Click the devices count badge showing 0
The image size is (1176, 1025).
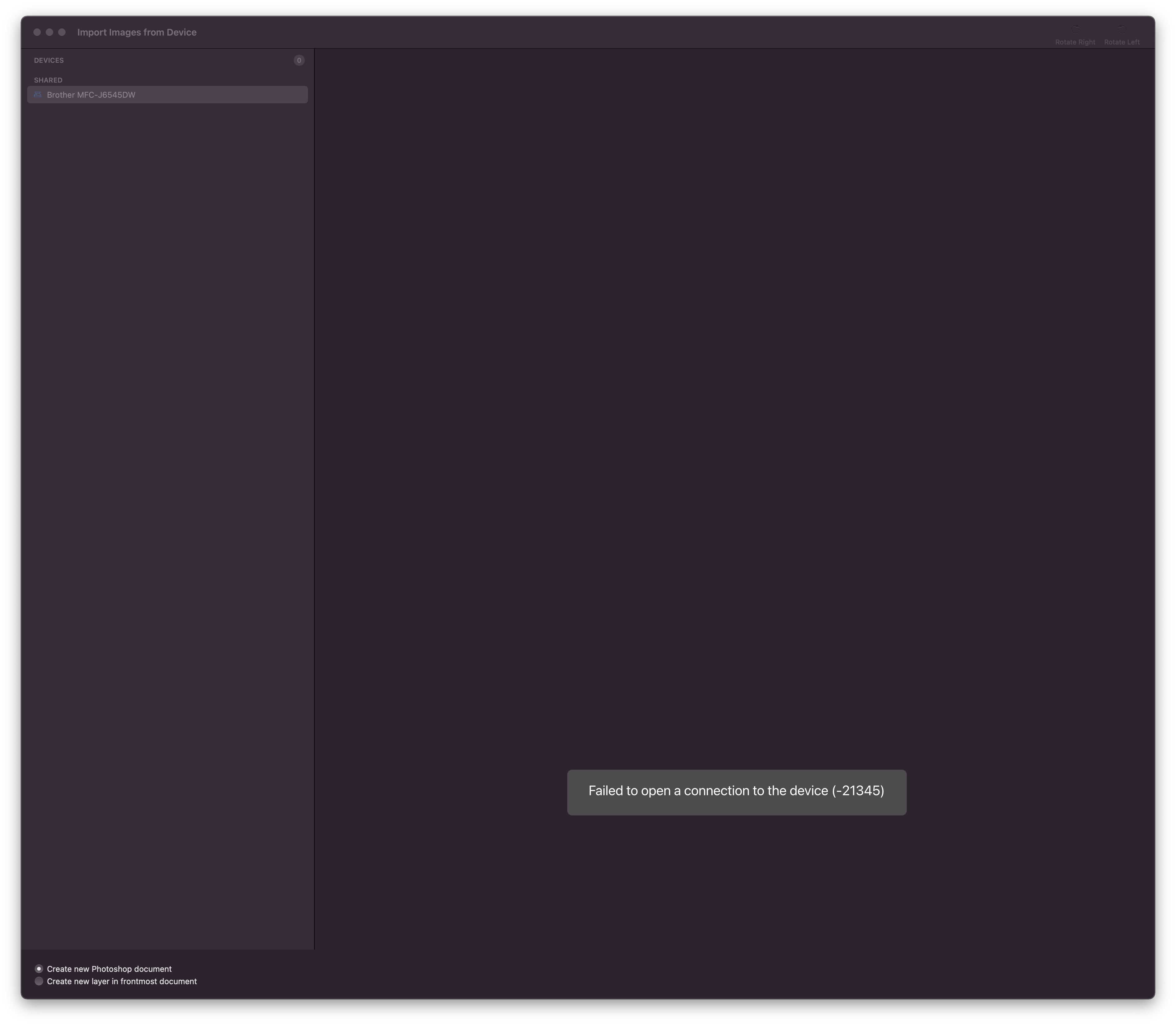(299, 61)
